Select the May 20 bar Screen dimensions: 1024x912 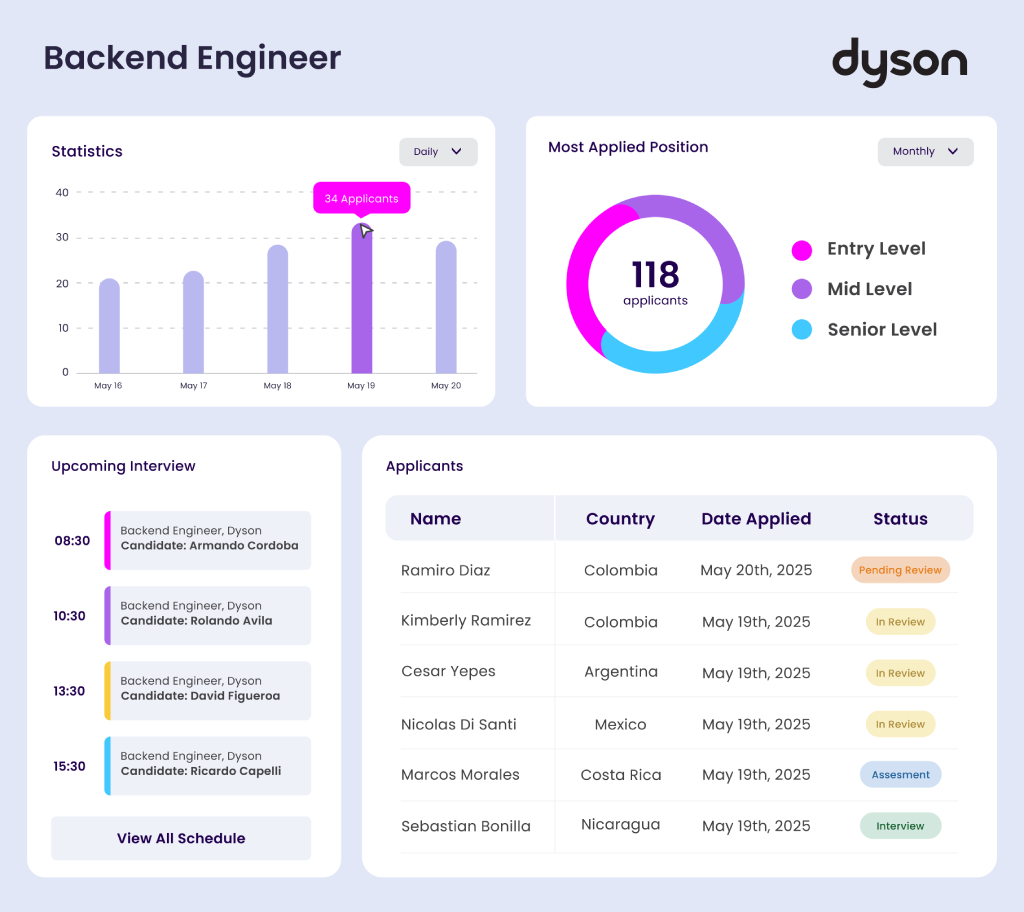[x=446, y=308]
